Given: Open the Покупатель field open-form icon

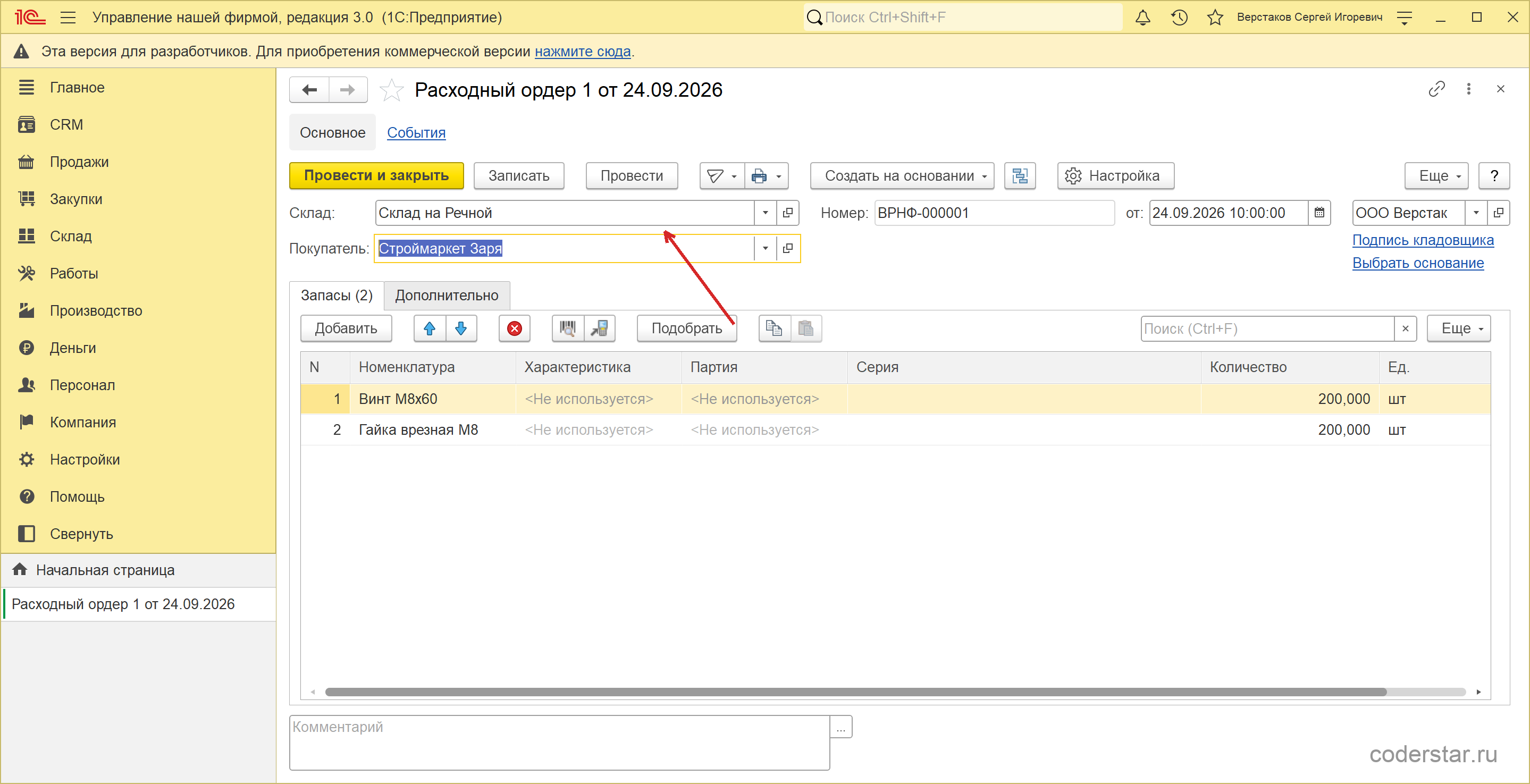Looking at the screenshot, I should 787,248.
